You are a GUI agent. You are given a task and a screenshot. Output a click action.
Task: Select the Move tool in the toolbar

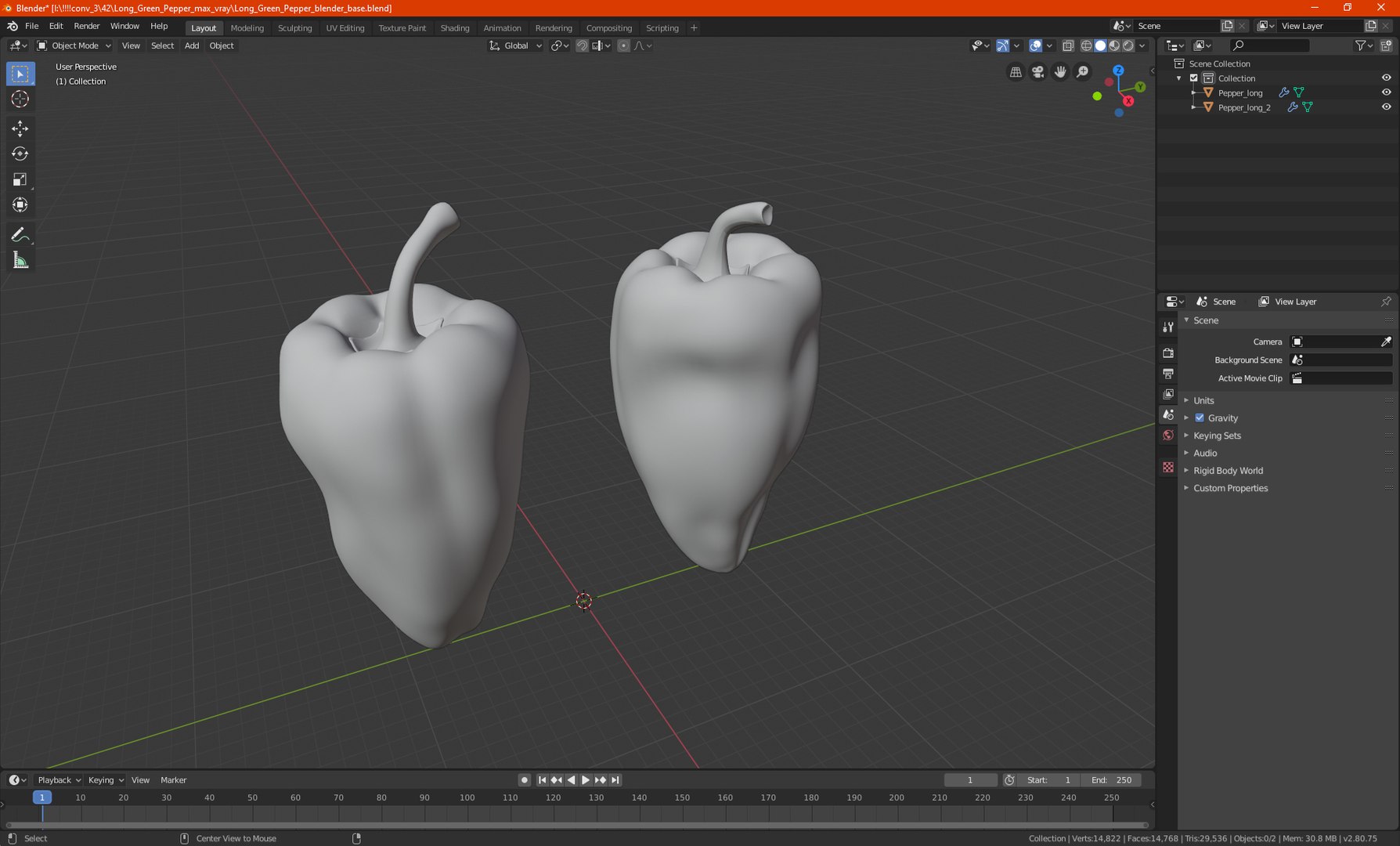(x=20, y=128)
